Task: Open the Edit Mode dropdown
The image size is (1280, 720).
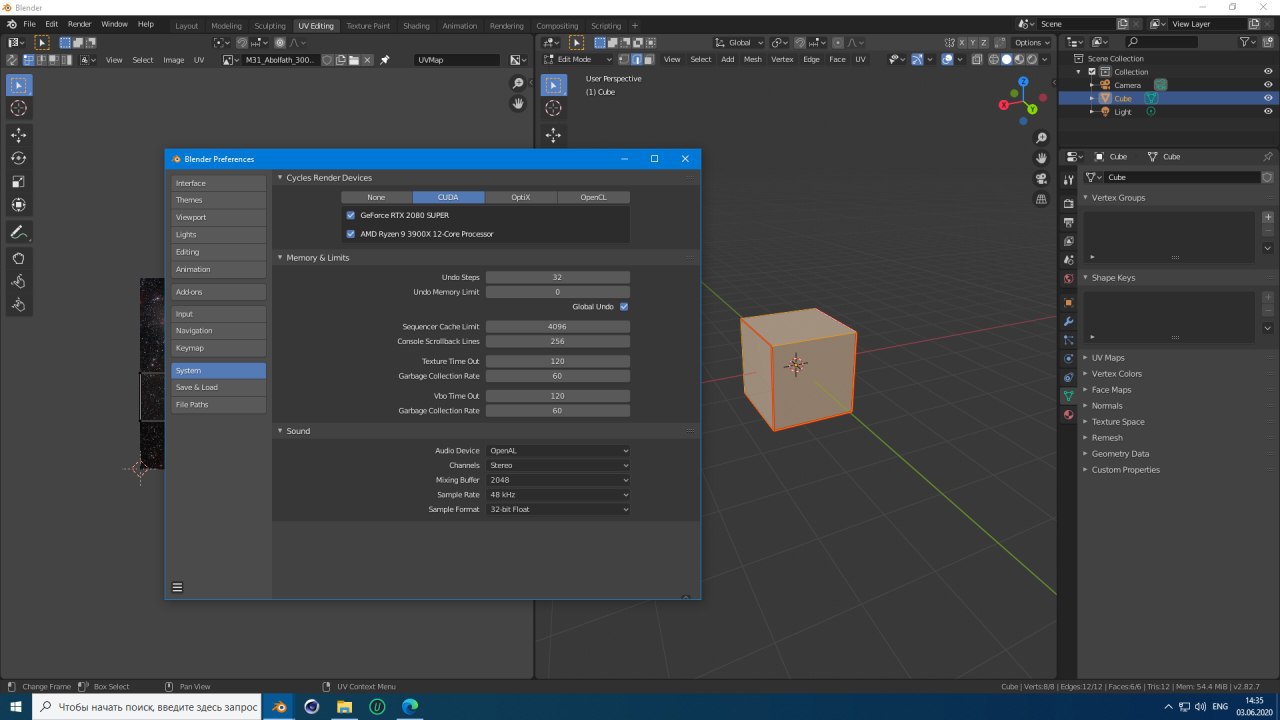Action: [578, 59]
